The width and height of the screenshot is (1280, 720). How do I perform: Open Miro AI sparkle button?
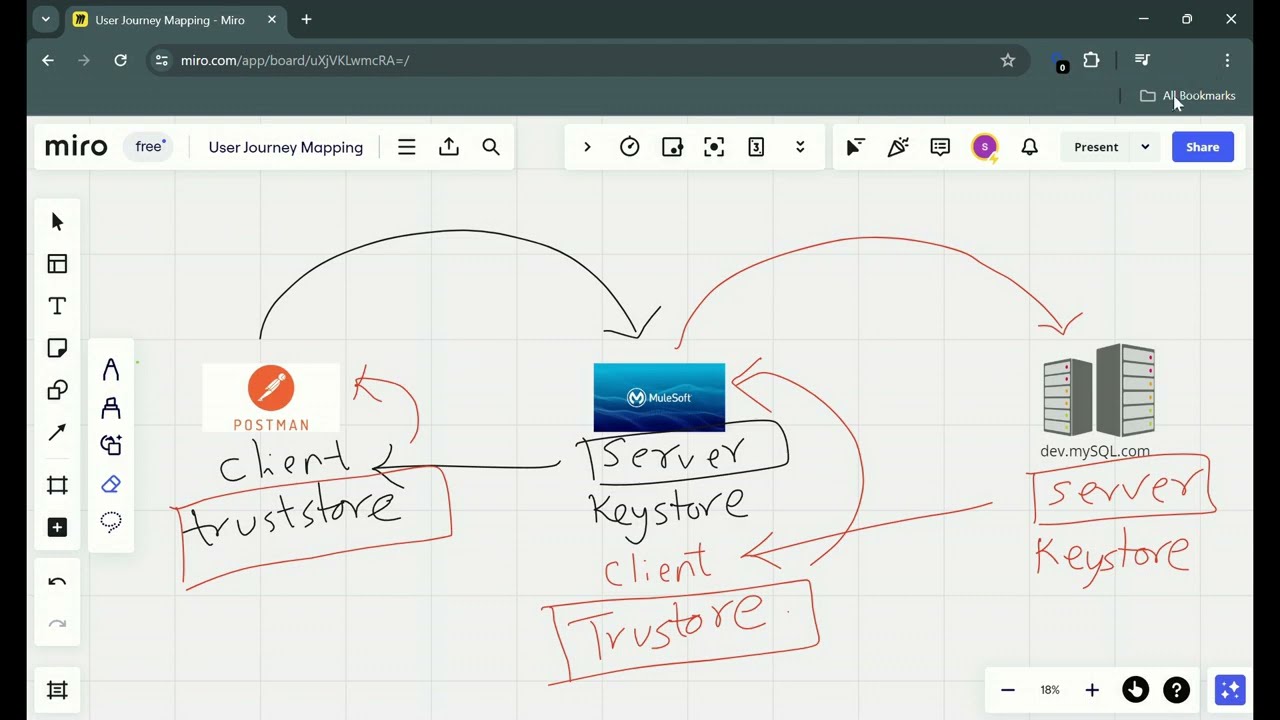click(1230, 690)
